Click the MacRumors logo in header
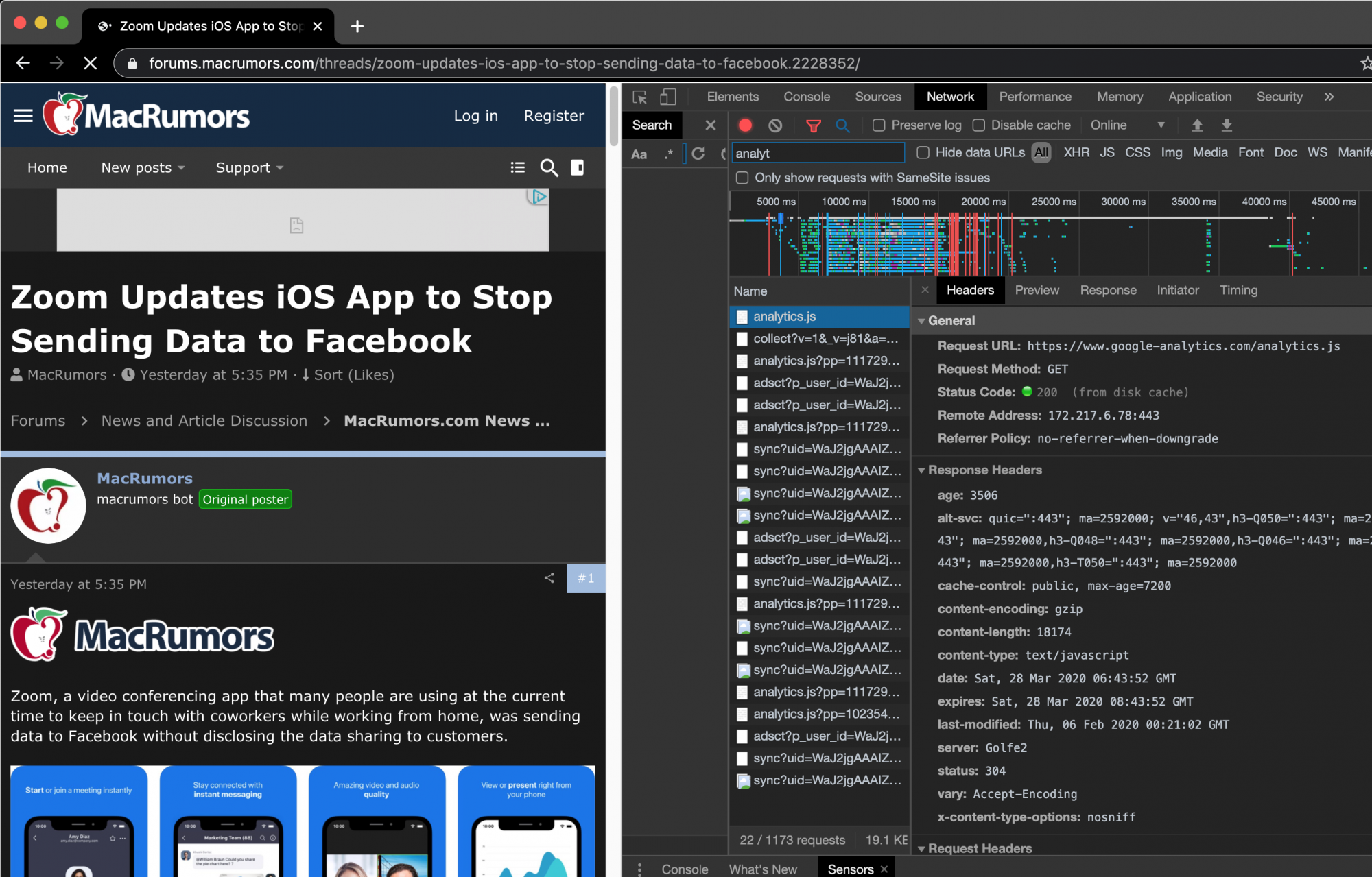 (x=146, y=115)
